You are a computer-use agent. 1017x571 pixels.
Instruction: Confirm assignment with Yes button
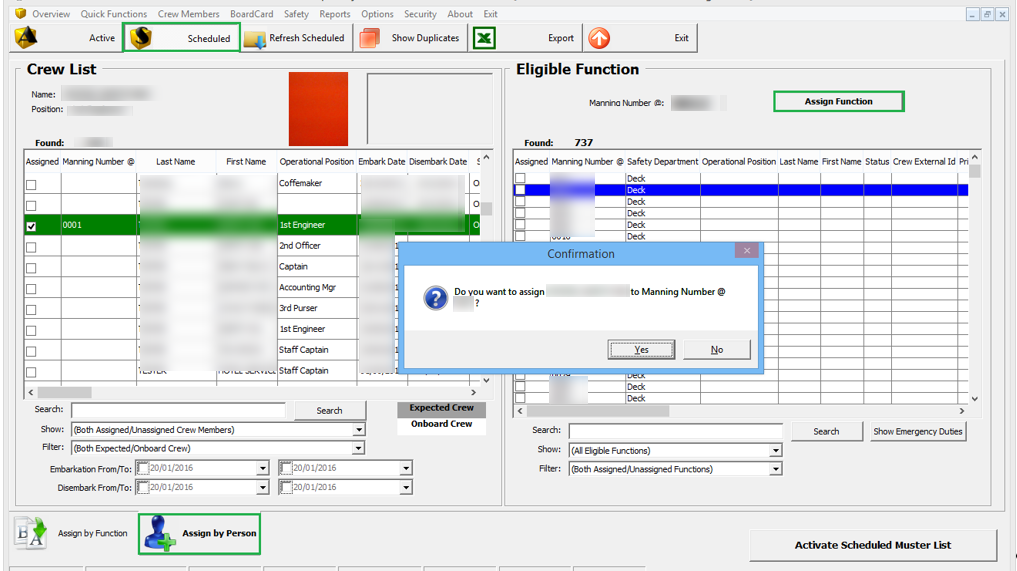coord(641,350)
